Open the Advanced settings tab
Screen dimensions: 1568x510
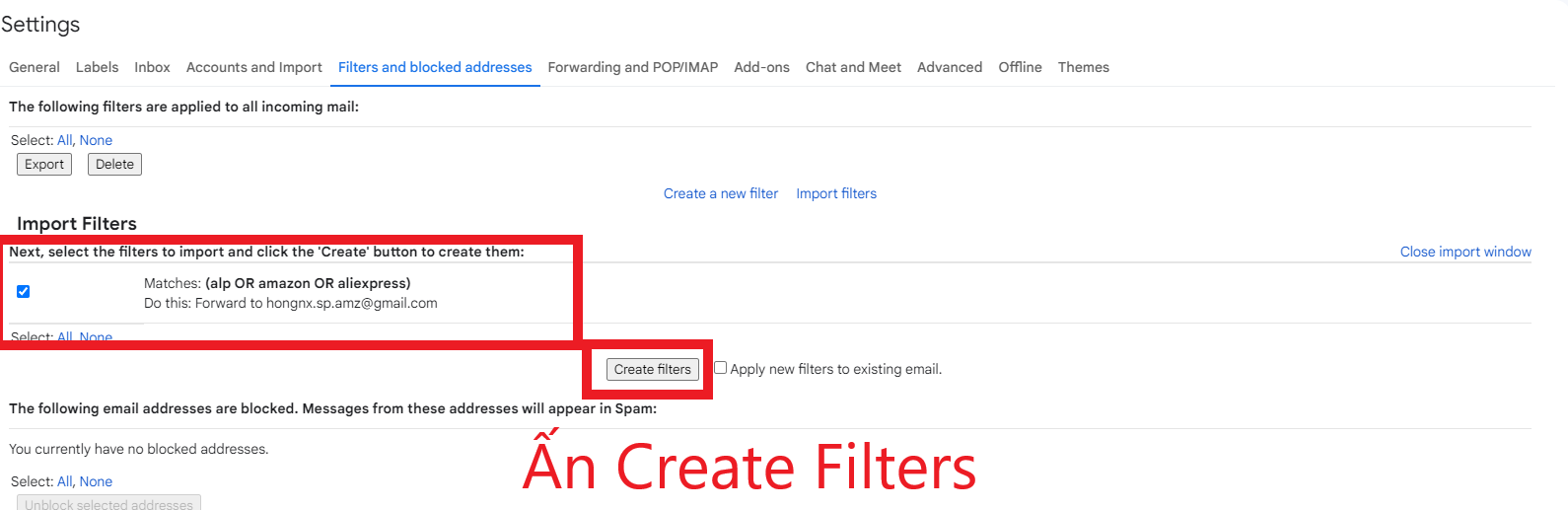tap(949, 67)
